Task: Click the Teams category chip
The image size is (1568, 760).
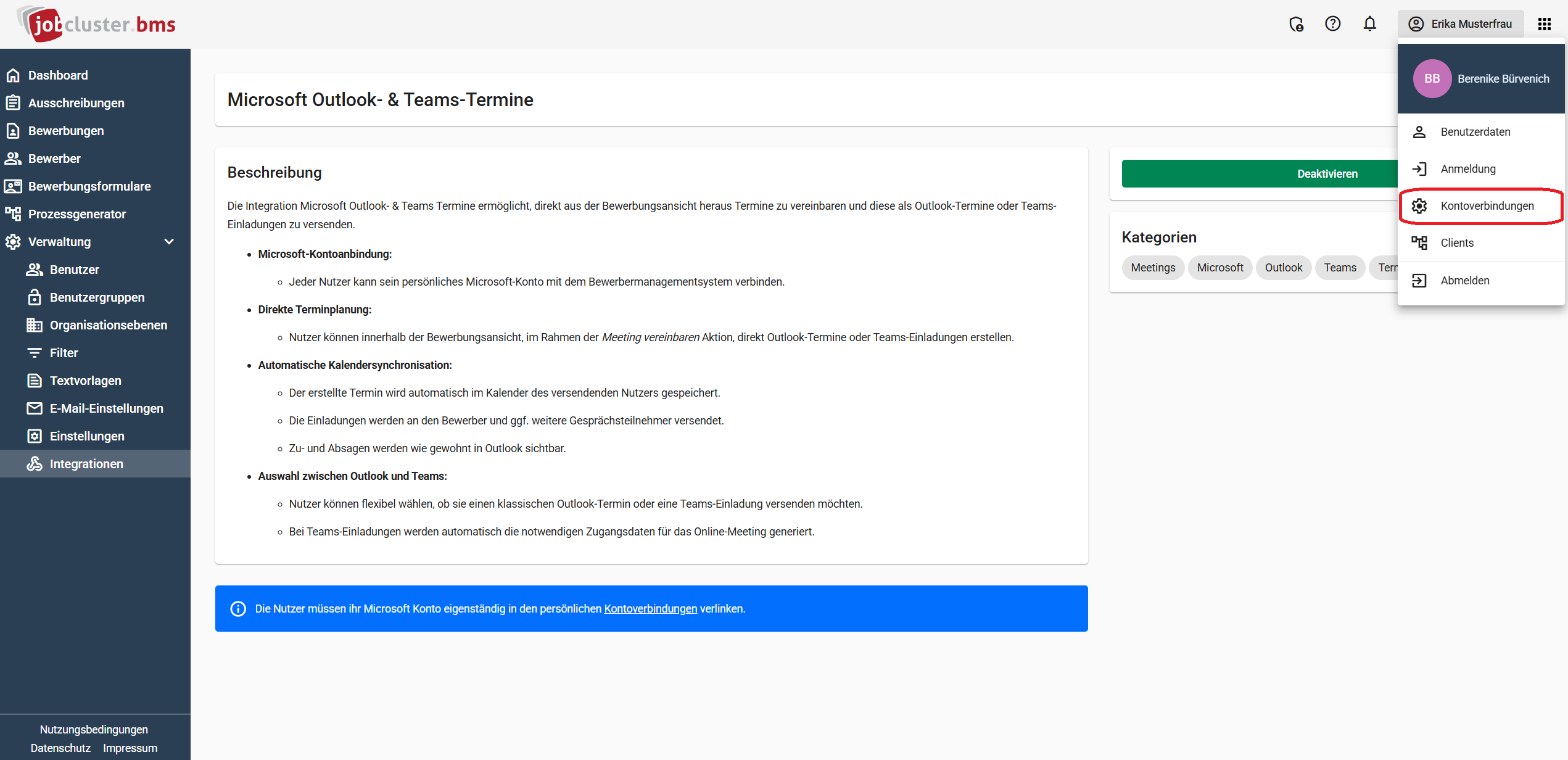Action: tap(1340, 268)
